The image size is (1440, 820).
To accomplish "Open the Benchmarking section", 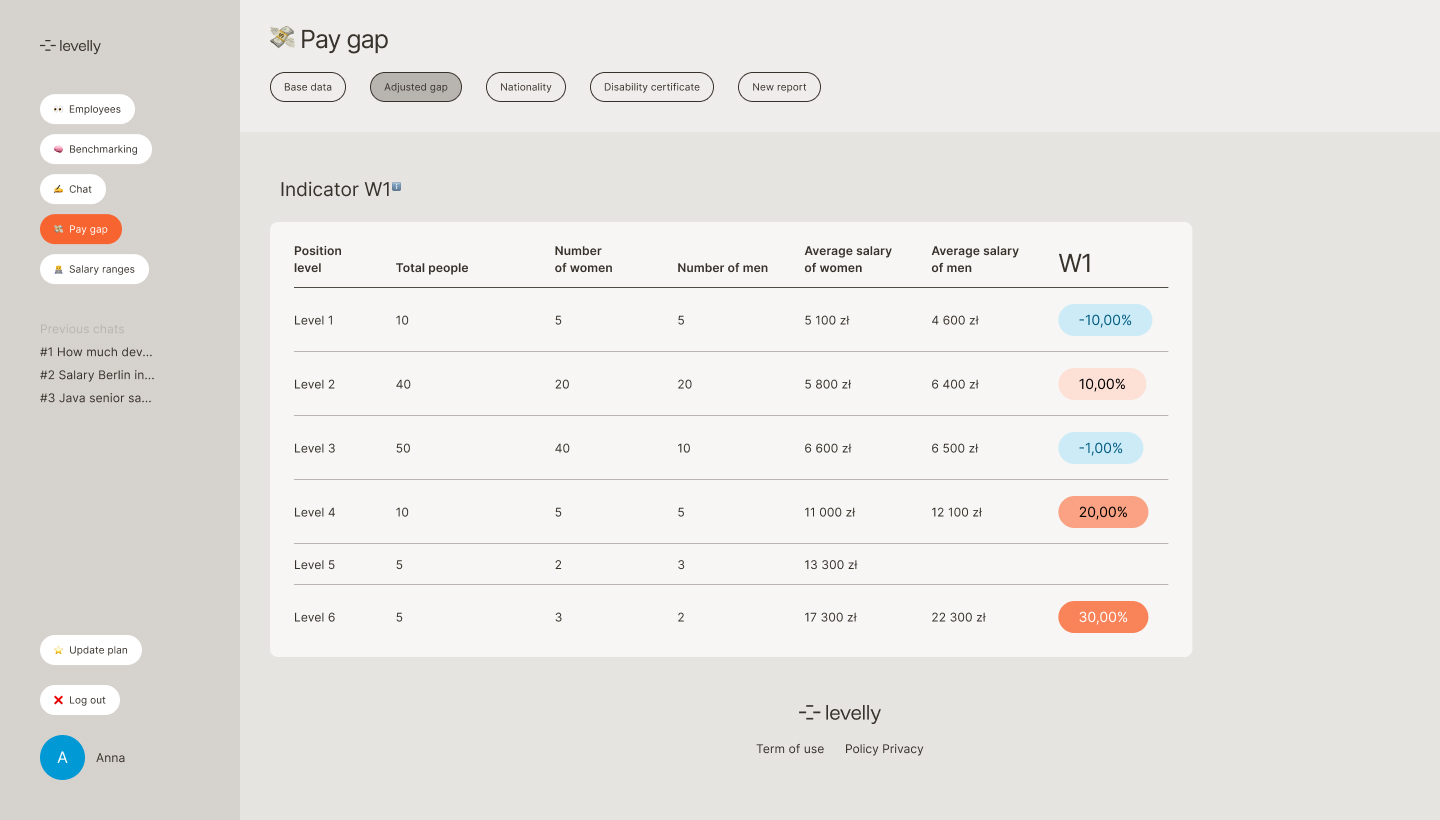I will 96,149.
